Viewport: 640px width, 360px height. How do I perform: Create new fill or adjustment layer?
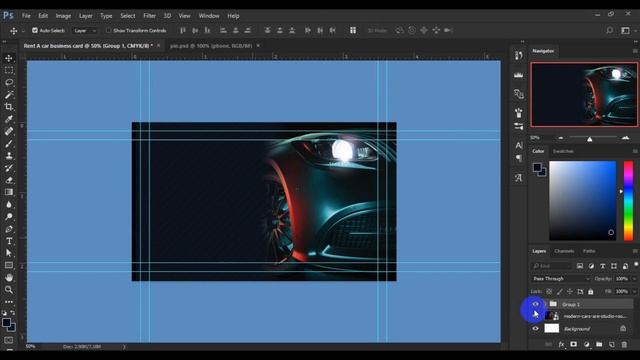(x=587, y=344)
